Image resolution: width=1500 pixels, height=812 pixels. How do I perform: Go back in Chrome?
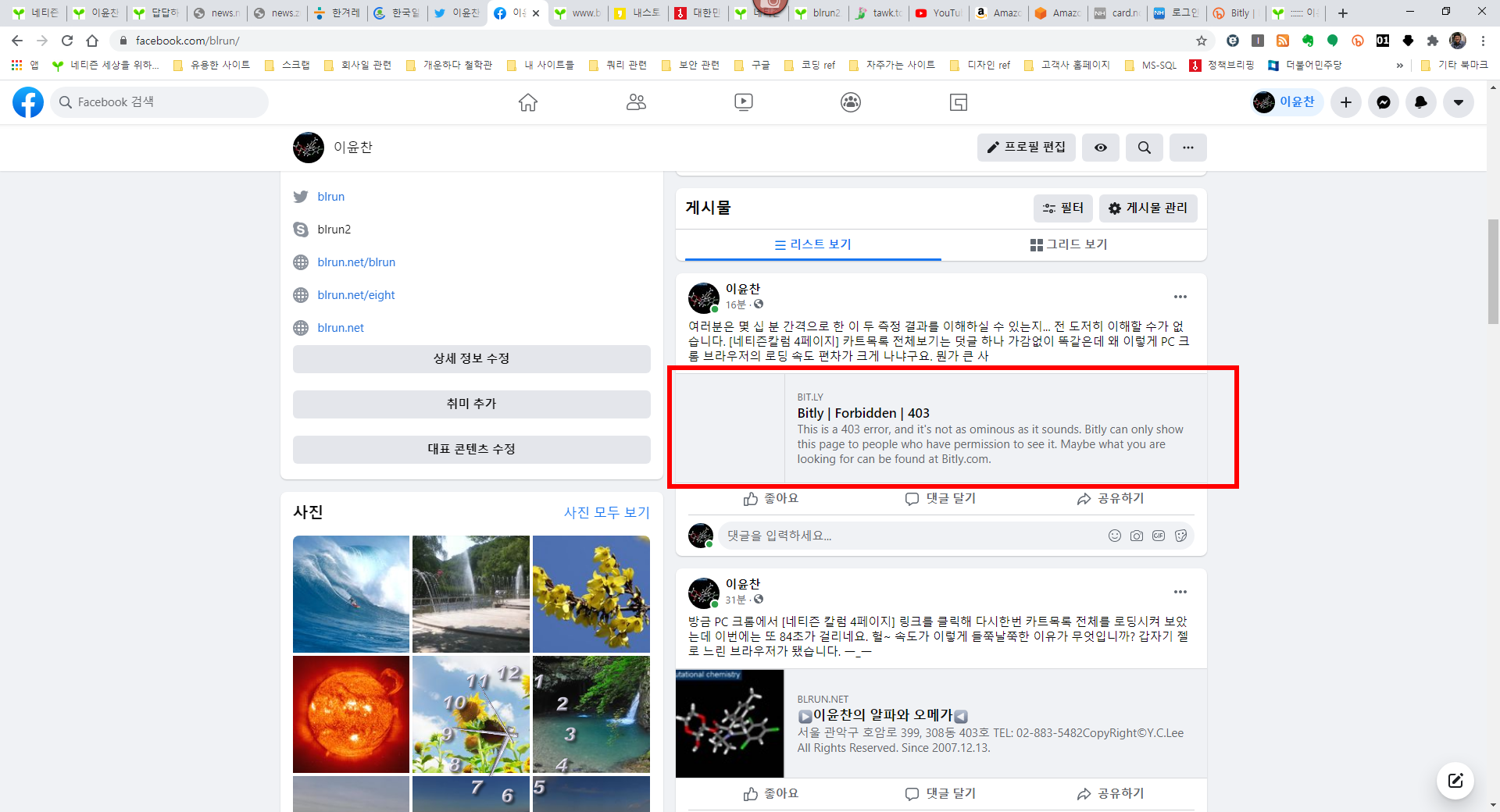click(x=17, y=41)
